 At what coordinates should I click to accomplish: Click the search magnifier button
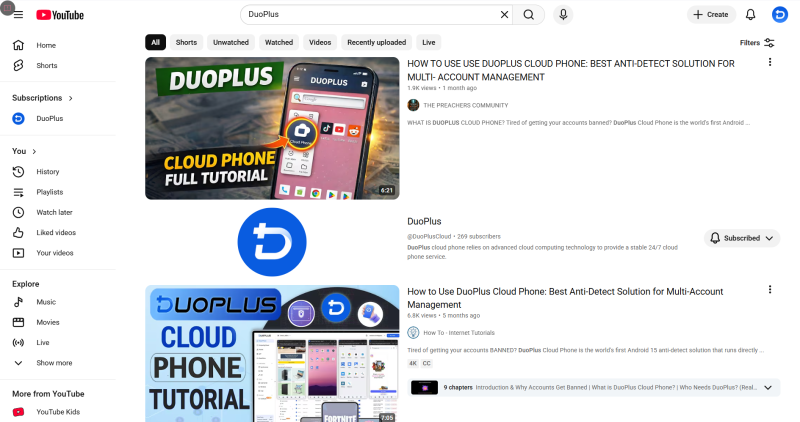pyautogui.click(x=529, y=14)
